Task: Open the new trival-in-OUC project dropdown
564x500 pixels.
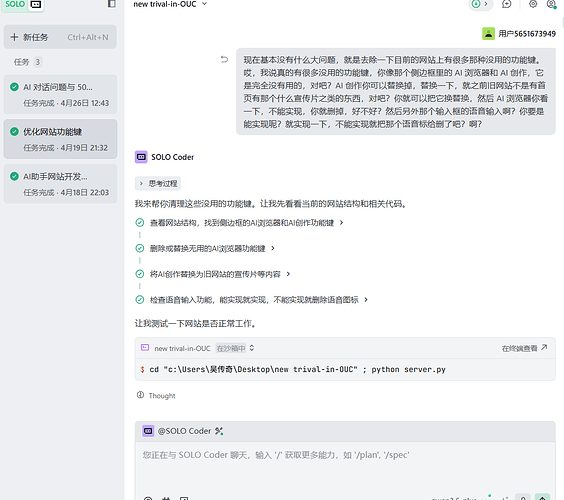Action: click(170, 4)
